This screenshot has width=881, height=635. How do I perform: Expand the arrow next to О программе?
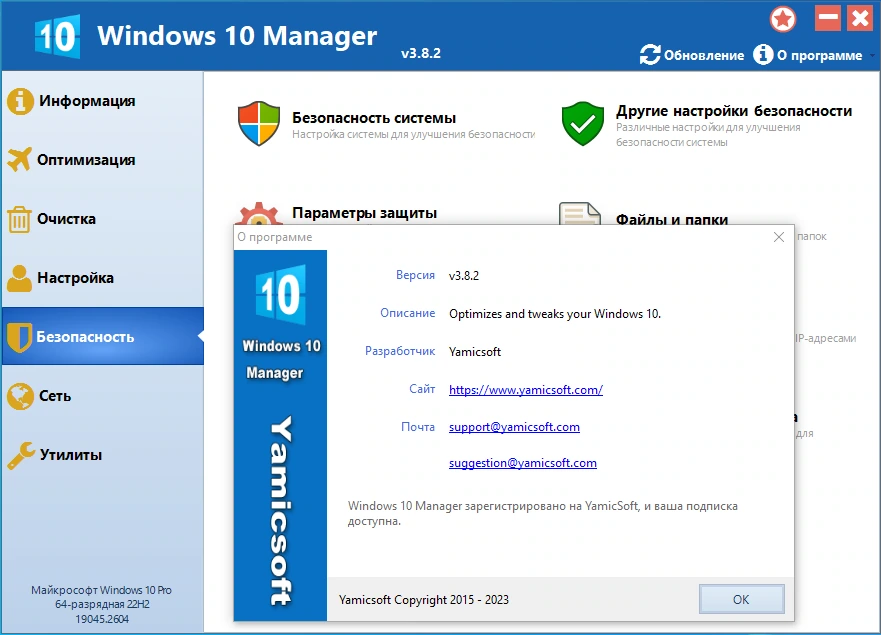click(x=872, y=56)
